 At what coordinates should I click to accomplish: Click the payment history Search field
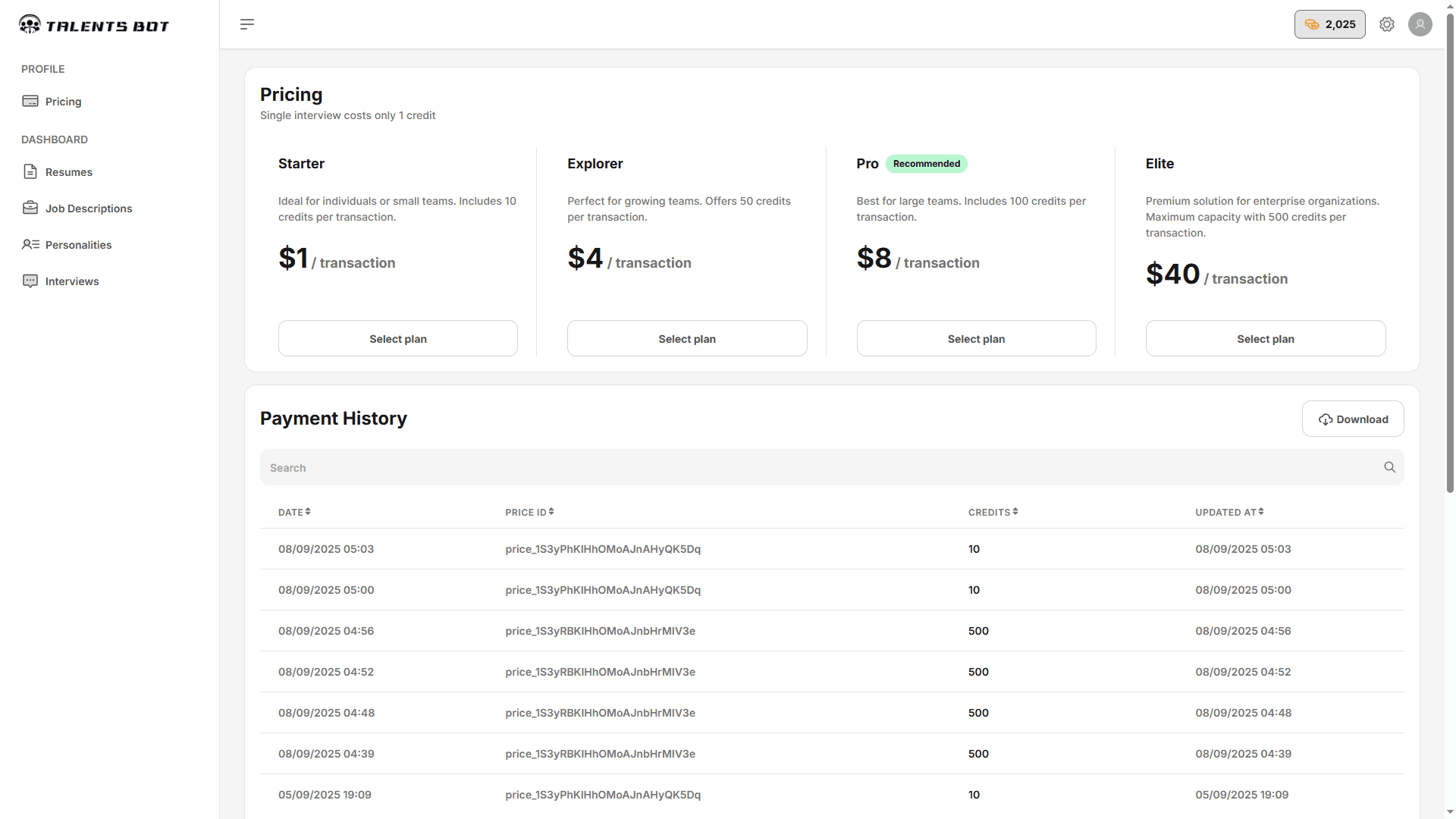click(819, 468)
